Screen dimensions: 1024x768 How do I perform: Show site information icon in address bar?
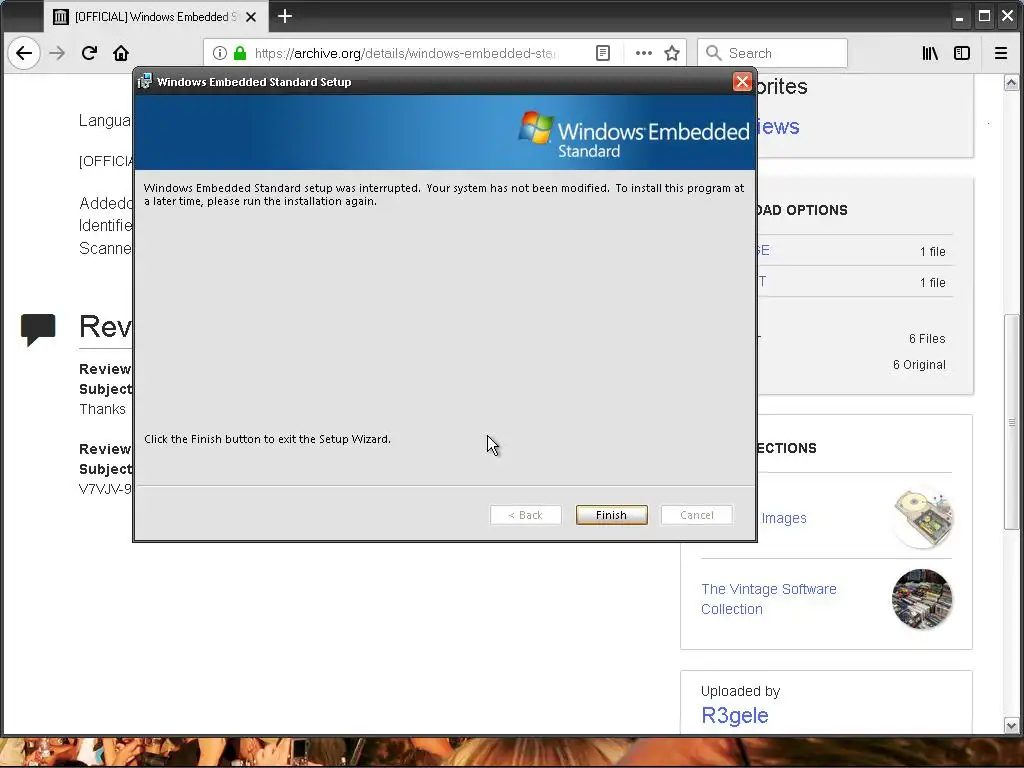click(x=220, y=53)
